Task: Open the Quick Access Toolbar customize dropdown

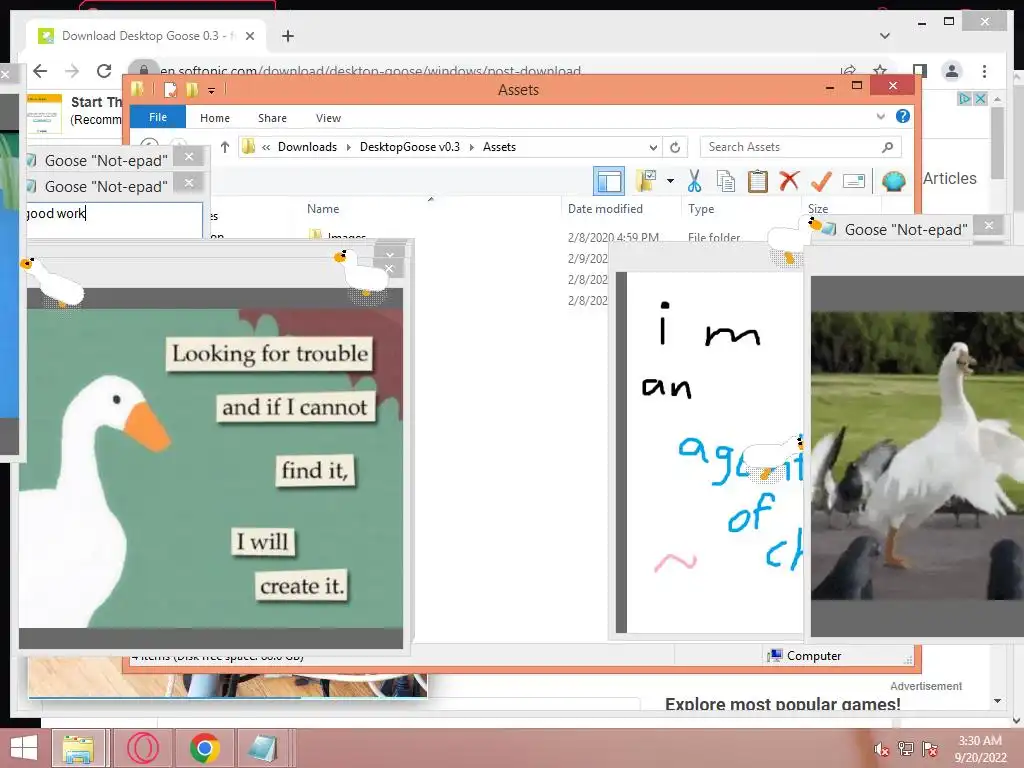Action: [x=212, y=91]
